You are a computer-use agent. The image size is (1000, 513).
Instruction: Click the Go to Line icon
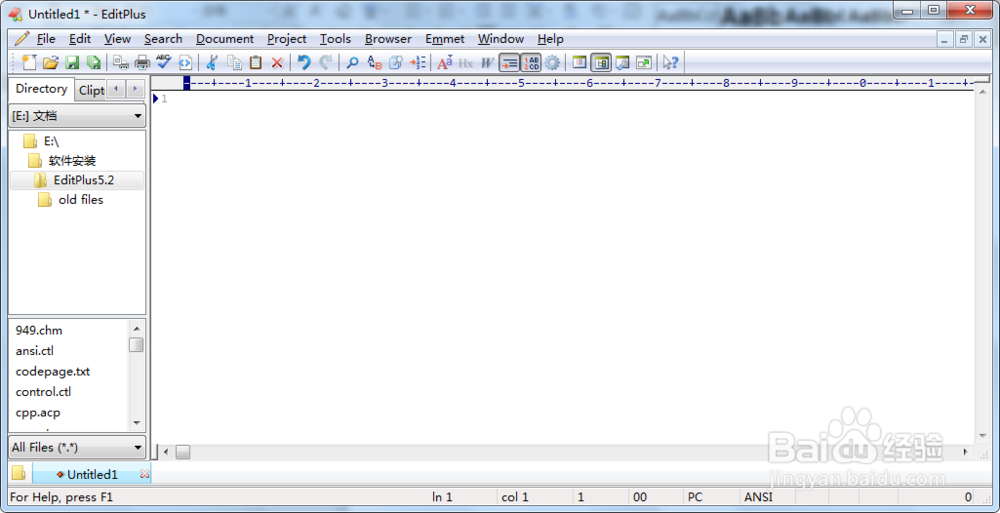(418, 63)
